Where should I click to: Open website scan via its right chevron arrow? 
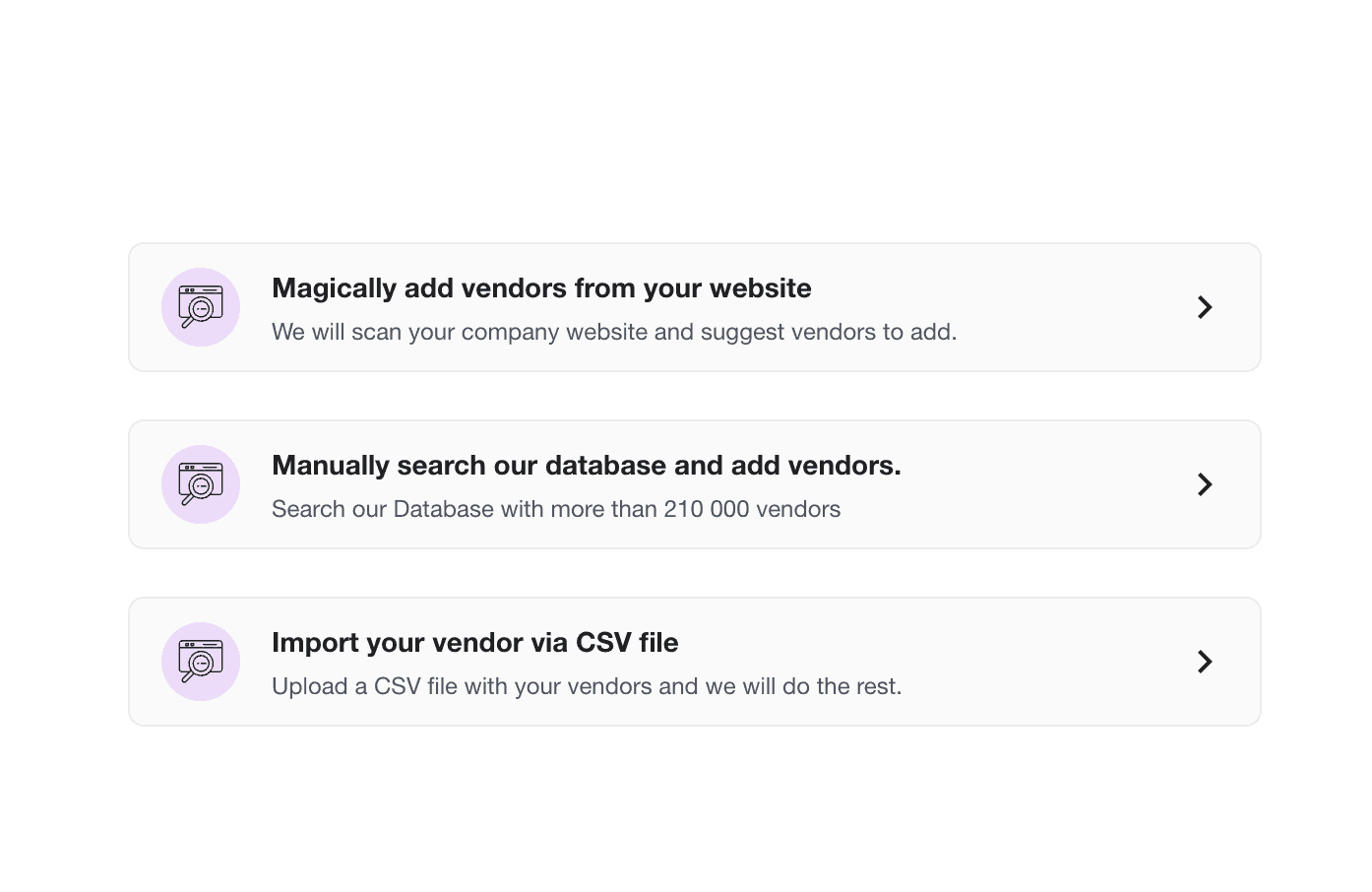[x=1205, y=307]
